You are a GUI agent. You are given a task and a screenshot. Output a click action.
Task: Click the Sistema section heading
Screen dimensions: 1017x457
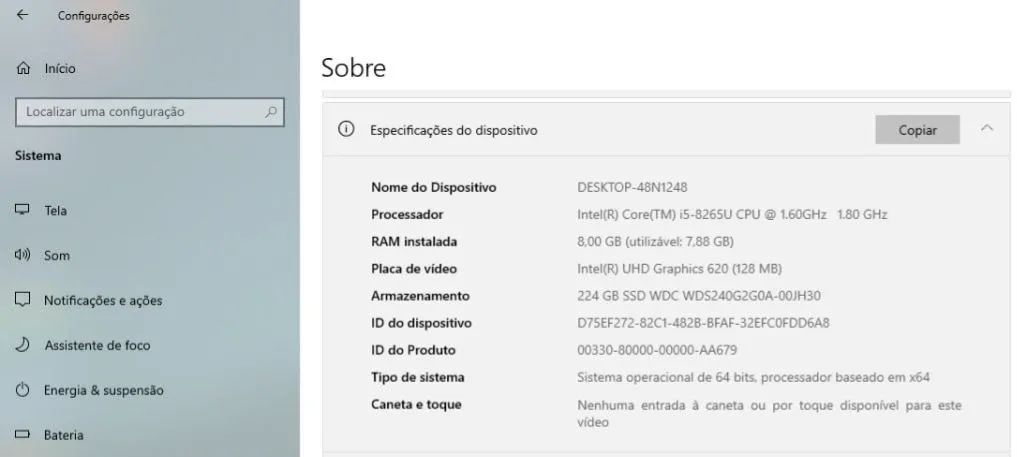click(x=38, y=156)
